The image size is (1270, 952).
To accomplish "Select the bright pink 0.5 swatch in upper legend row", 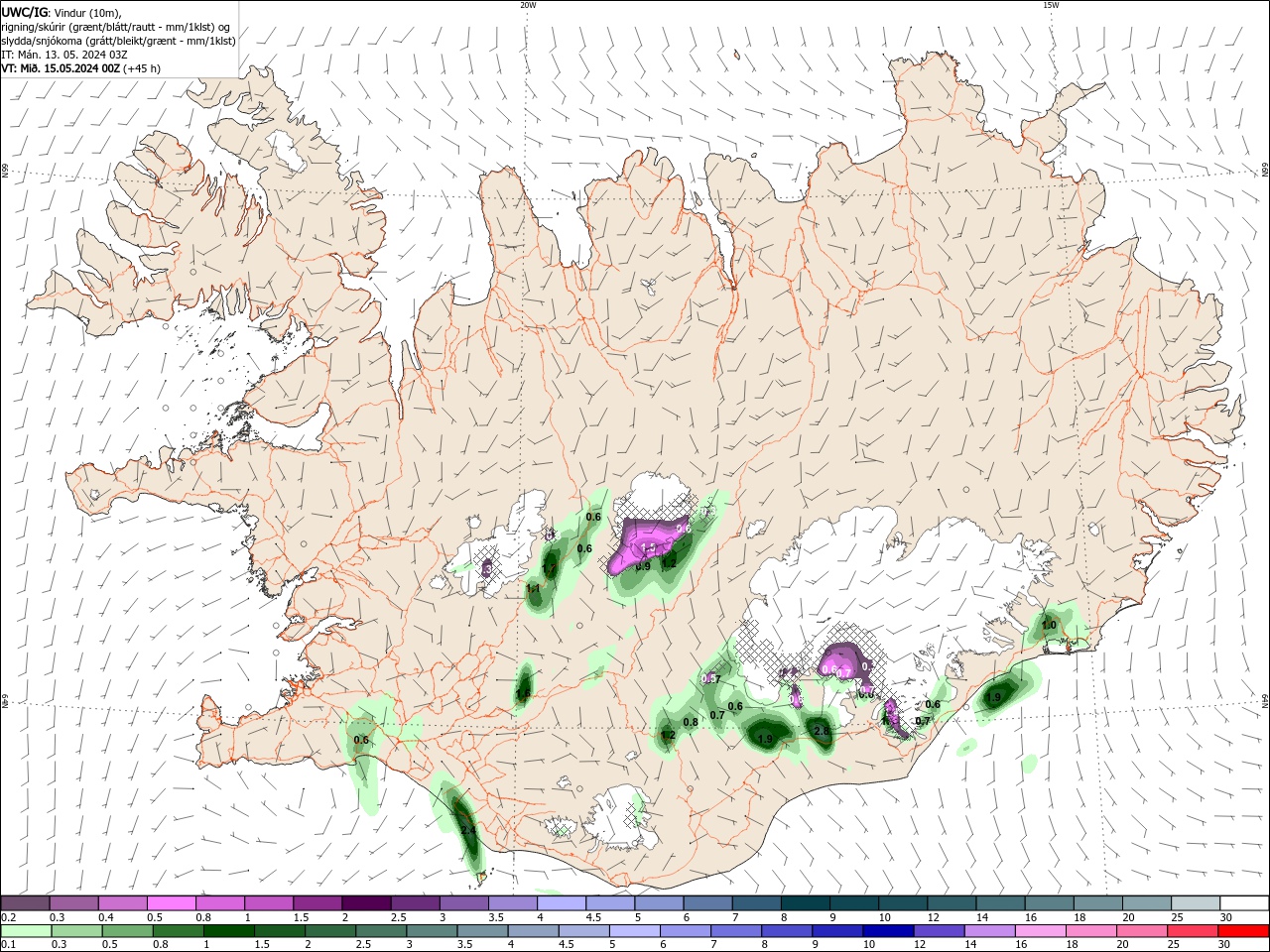I will click(x=172, y=903).
